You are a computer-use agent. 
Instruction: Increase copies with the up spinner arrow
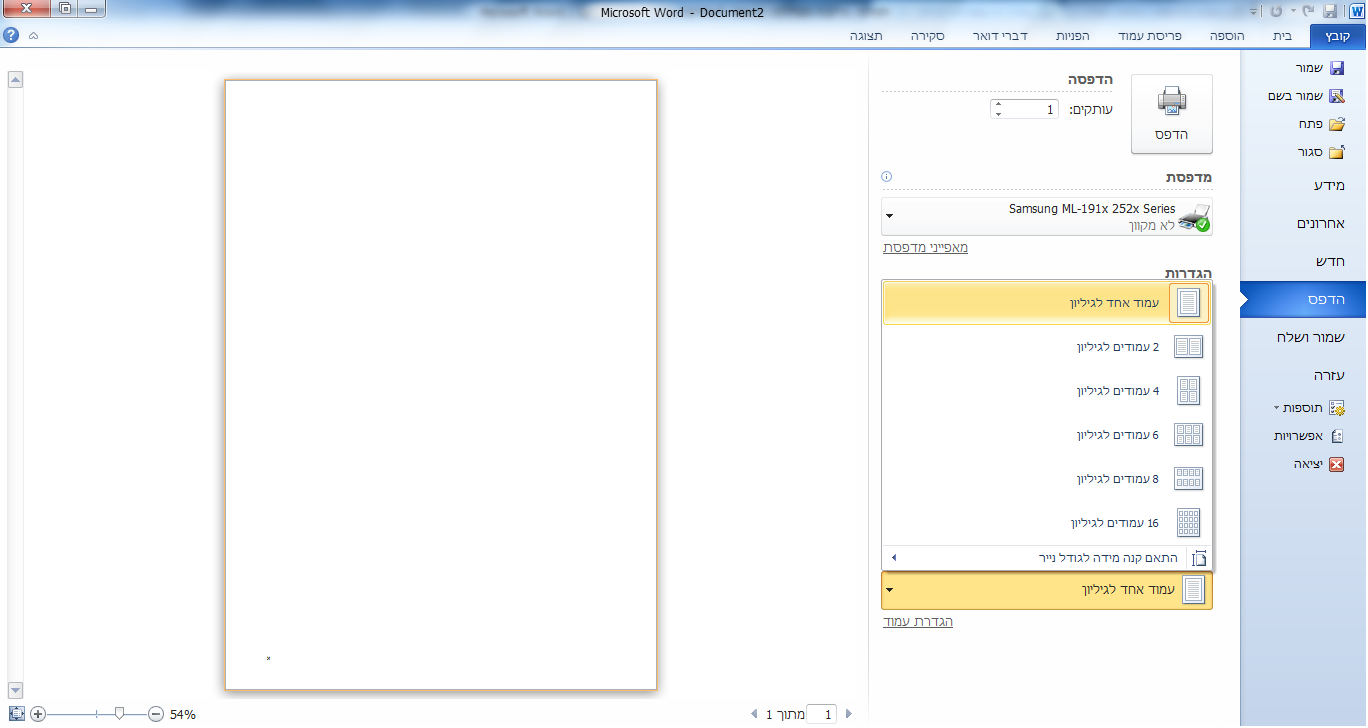coord(998,104)
